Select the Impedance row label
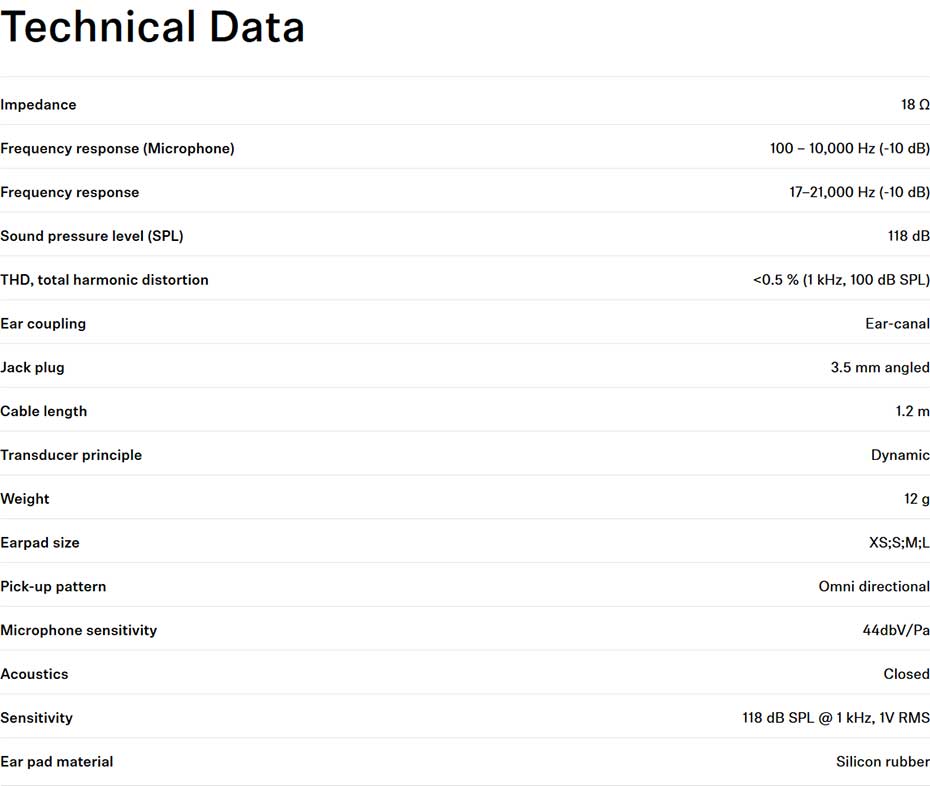 (x=39, y=104)
